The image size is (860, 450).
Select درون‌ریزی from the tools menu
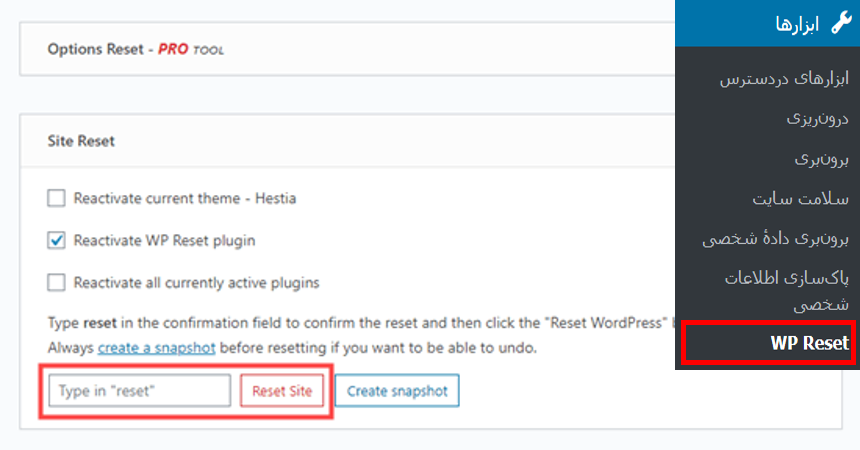click(817, 119)
